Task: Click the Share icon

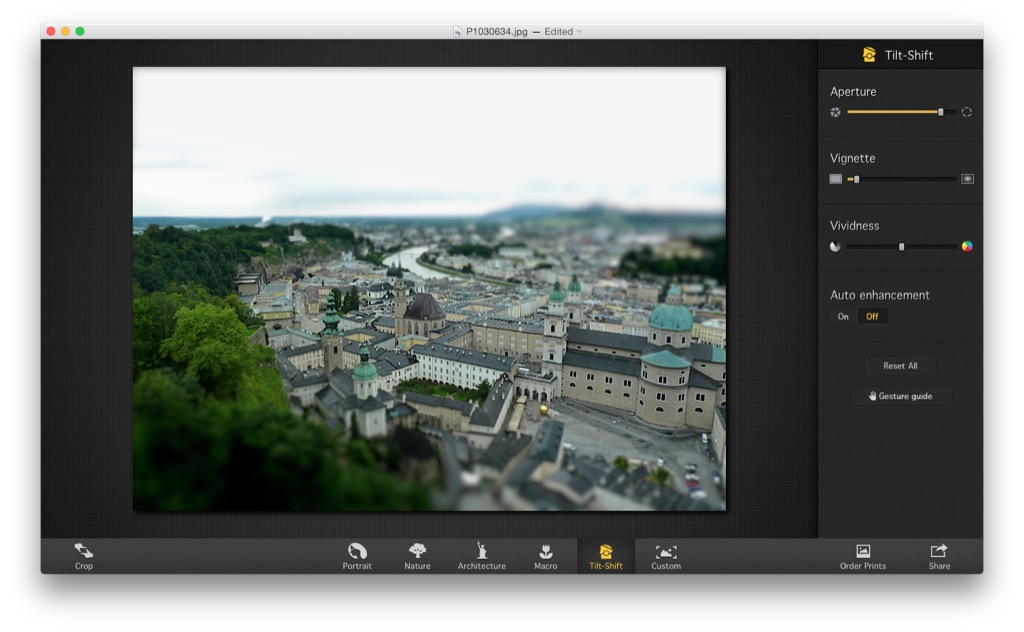Action: [939, 556]
